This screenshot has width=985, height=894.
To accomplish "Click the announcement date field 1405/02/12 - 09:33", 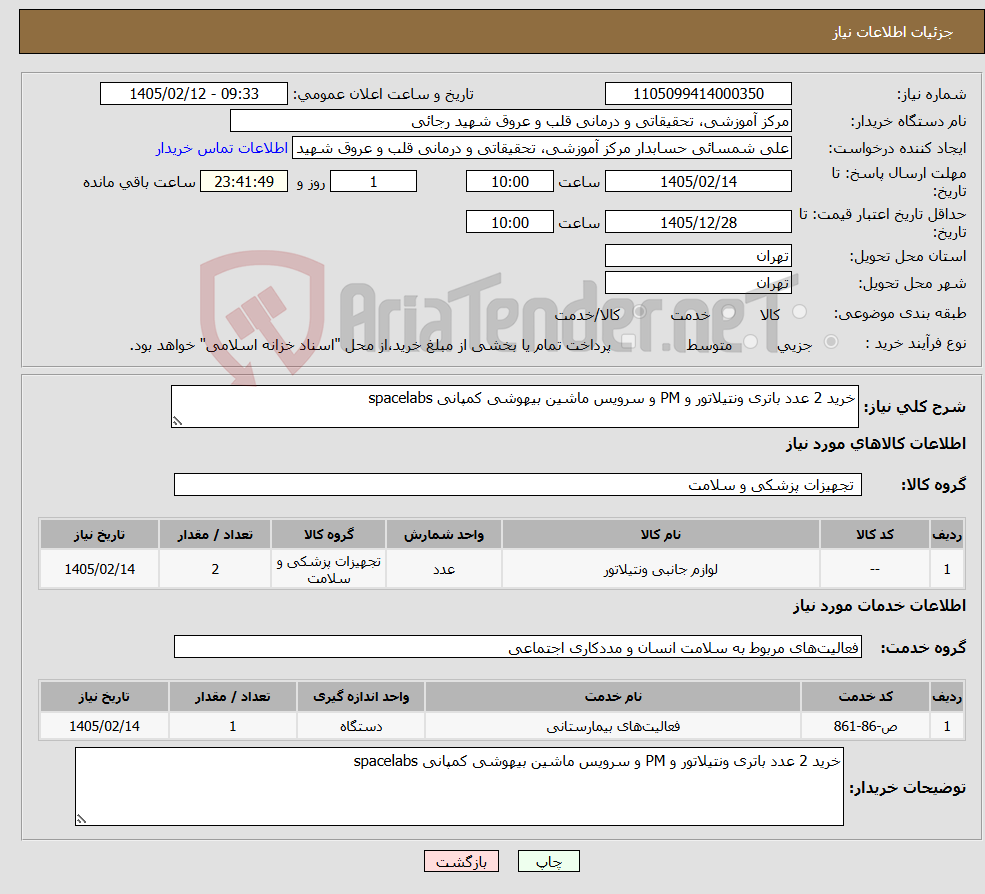I will click(x=193, y=94).
